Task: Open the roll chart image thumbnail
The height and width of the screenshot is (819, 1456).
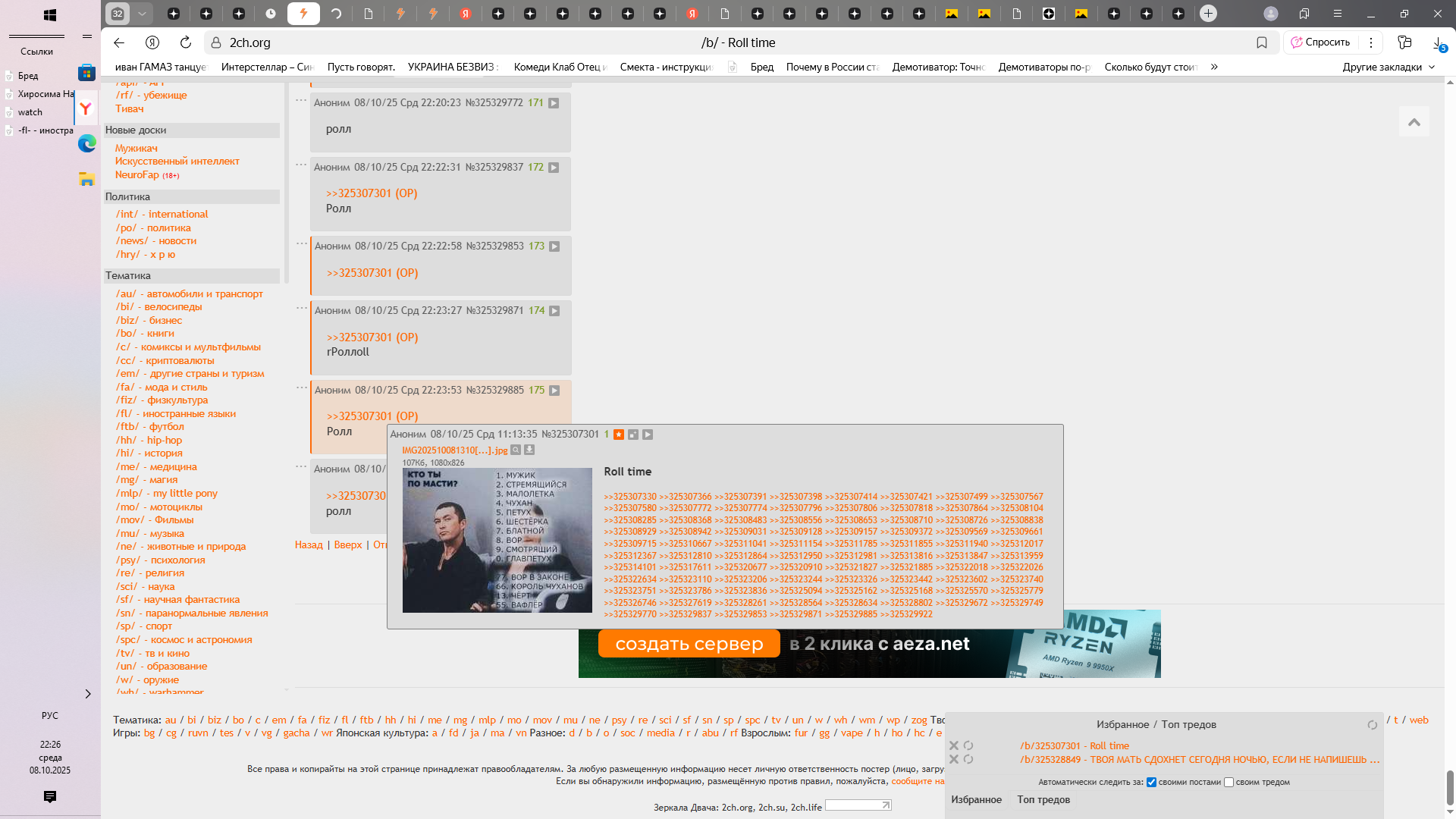Action: pos(497,540)
